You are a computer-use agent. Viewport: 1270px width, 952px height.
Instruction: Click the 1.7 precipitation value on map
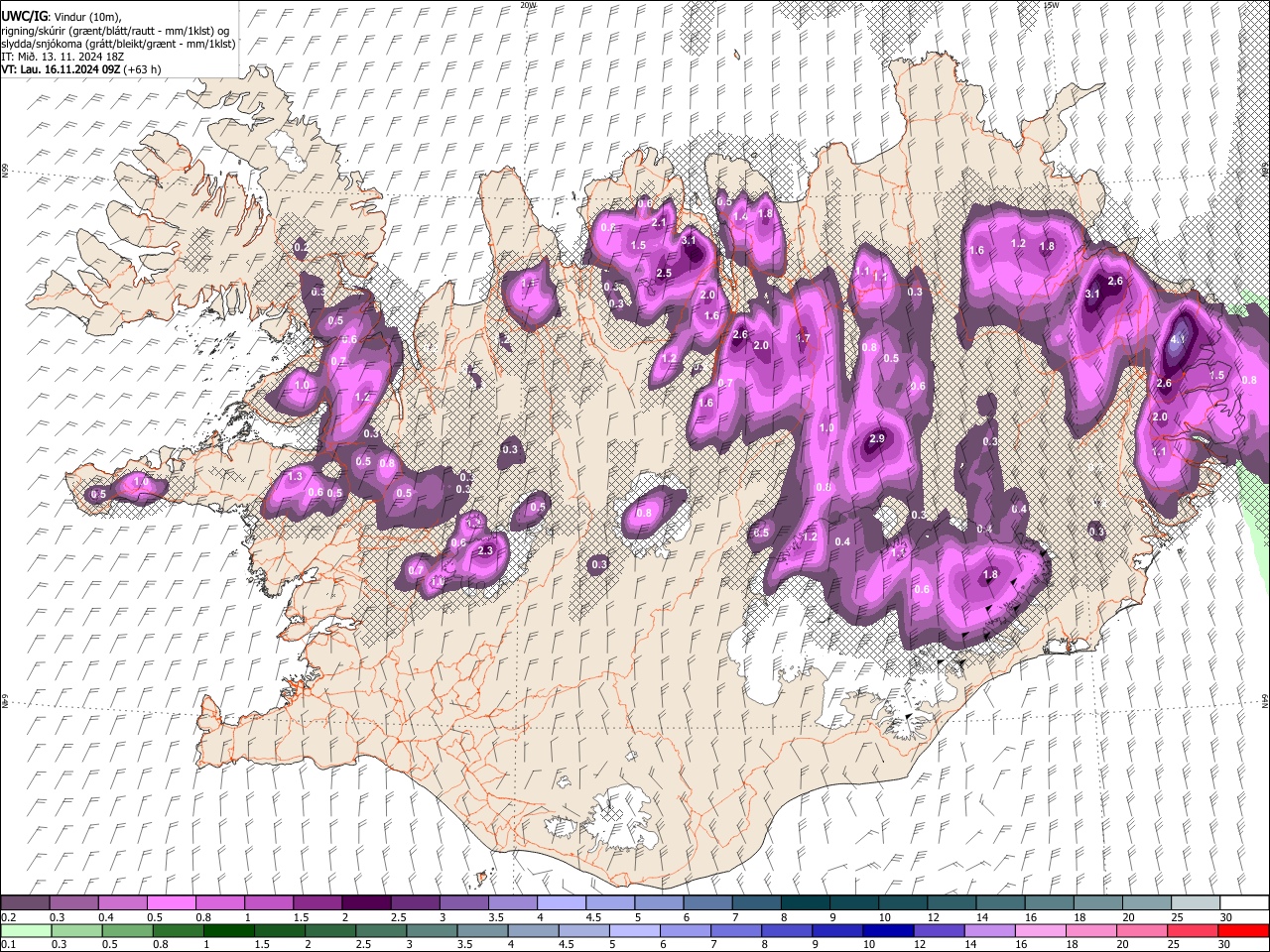(803, 338)
